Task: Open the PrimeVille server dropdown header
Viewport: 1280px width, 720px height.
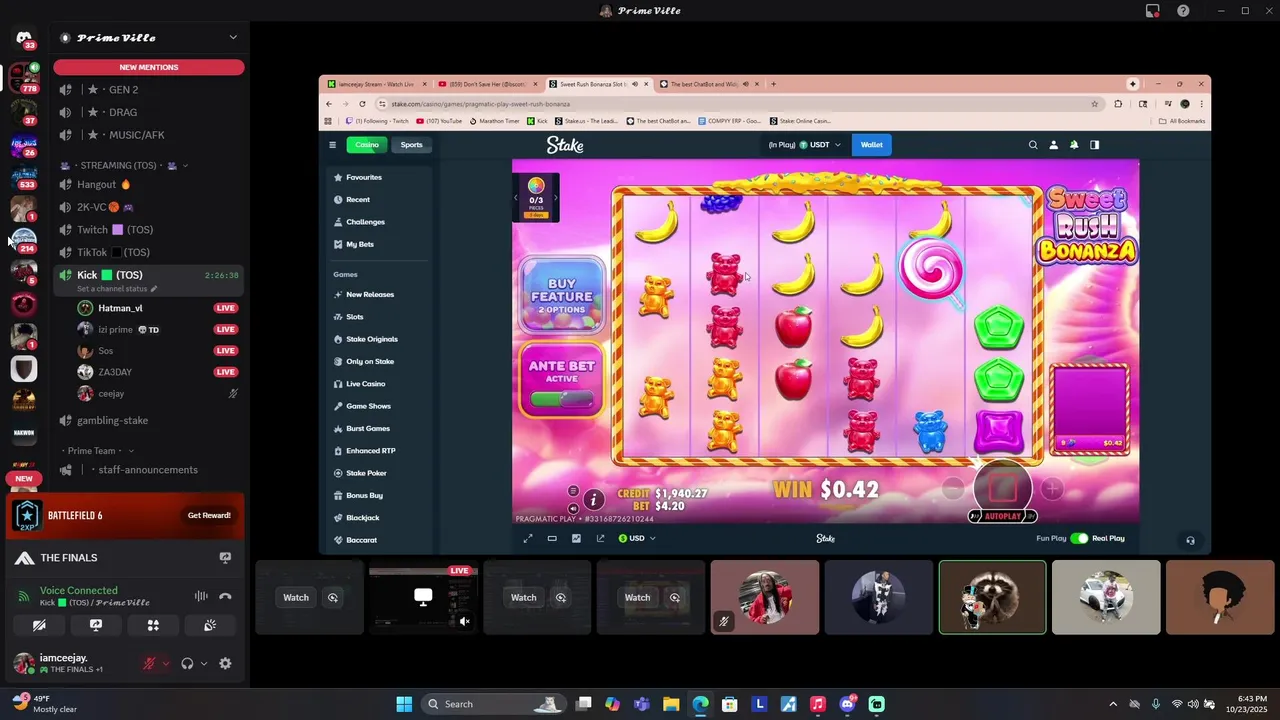Action: click(x=149, y=38)
